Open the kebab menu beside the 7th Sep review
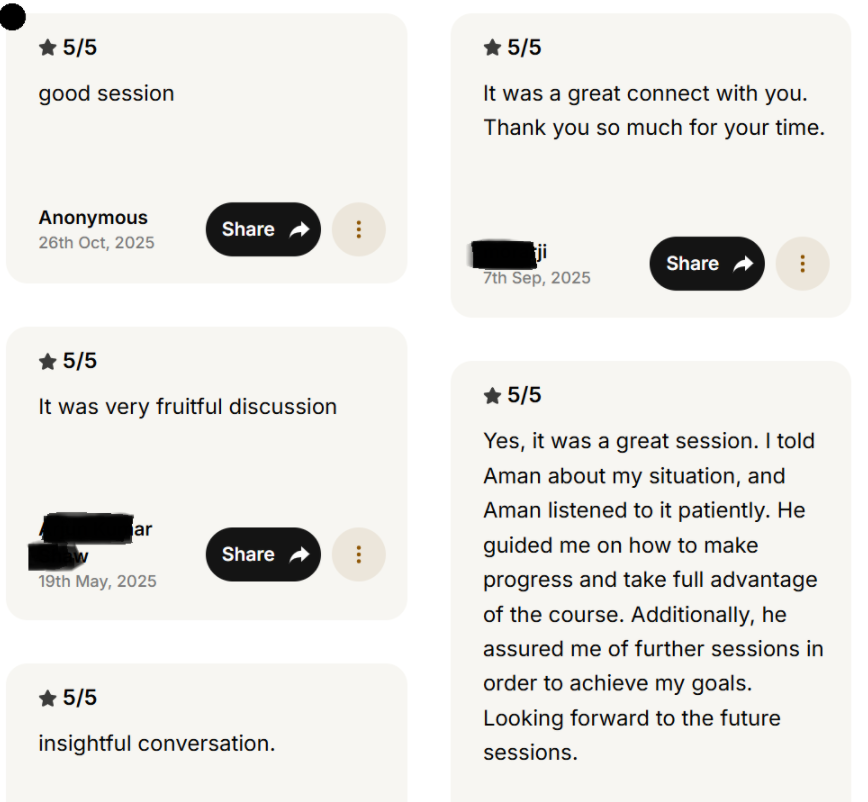 point(803,263)
